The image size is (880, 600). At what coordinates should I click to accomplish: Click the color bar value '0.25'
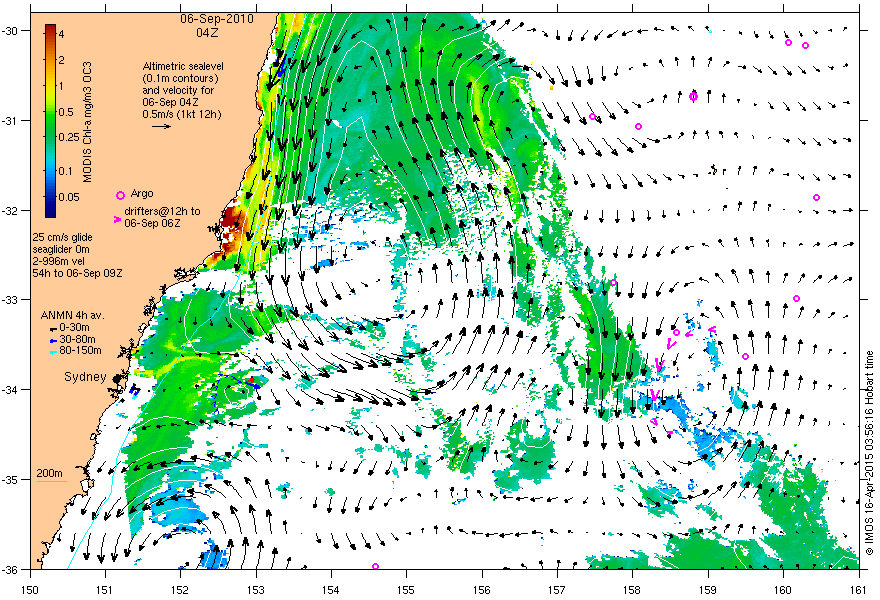click(69, 138)
